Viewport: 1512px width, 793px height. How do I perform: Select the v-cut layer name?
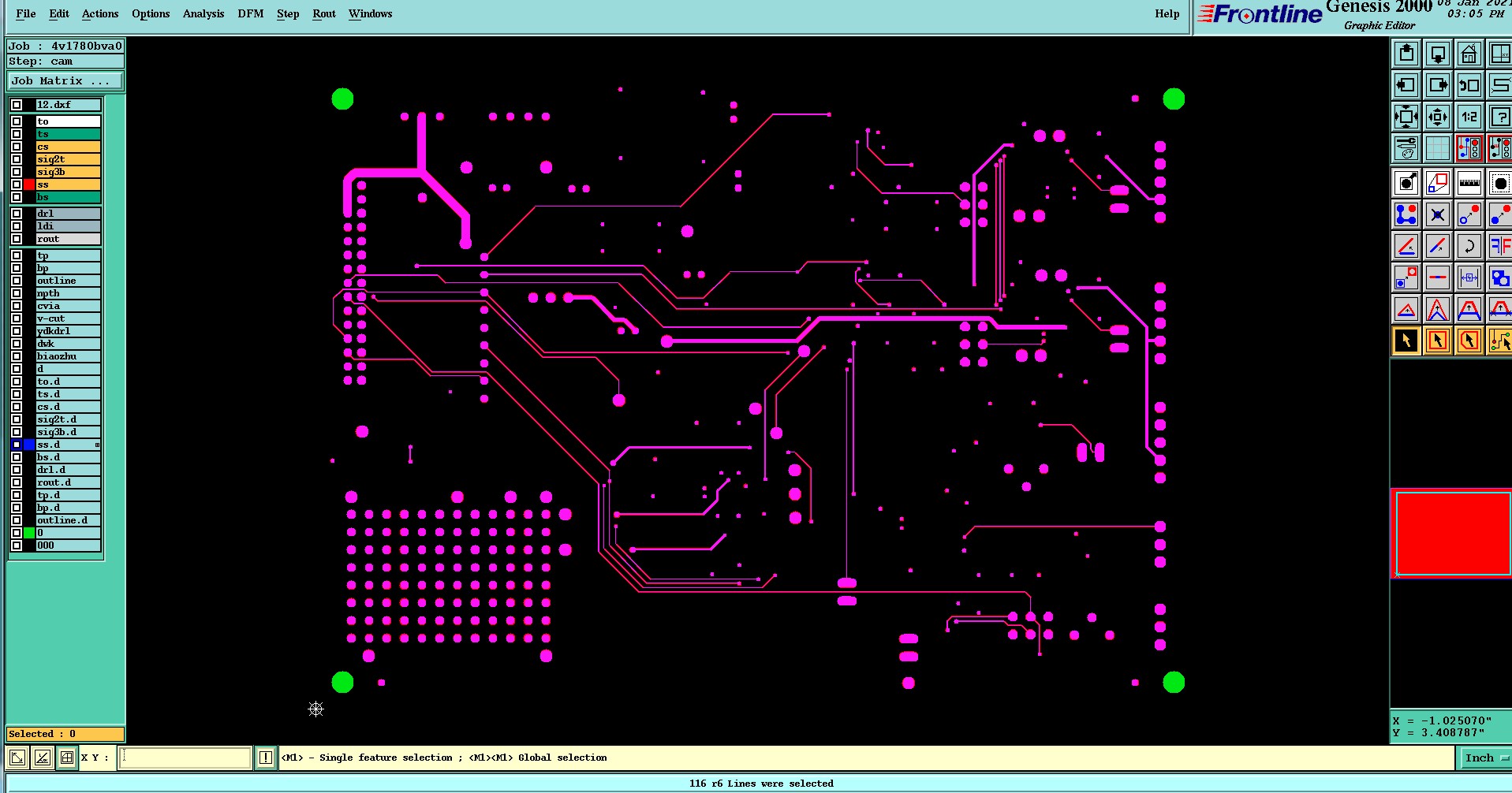point(68,318)
